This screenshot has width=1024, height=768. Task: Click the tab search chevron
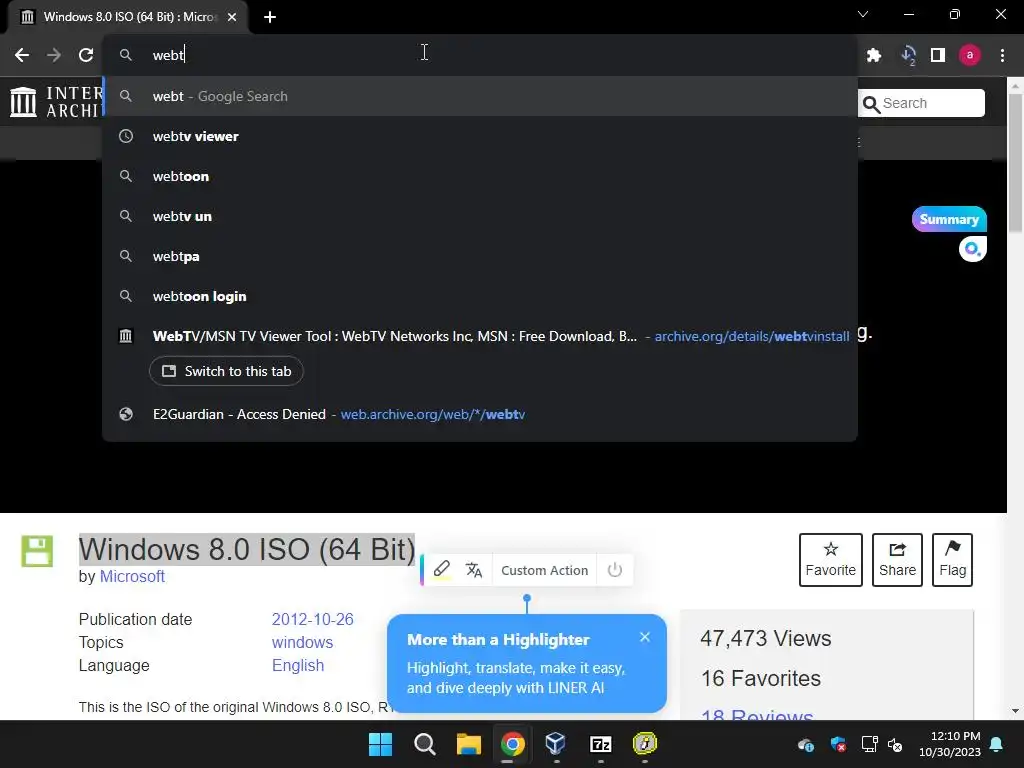(x=863, y=14)
